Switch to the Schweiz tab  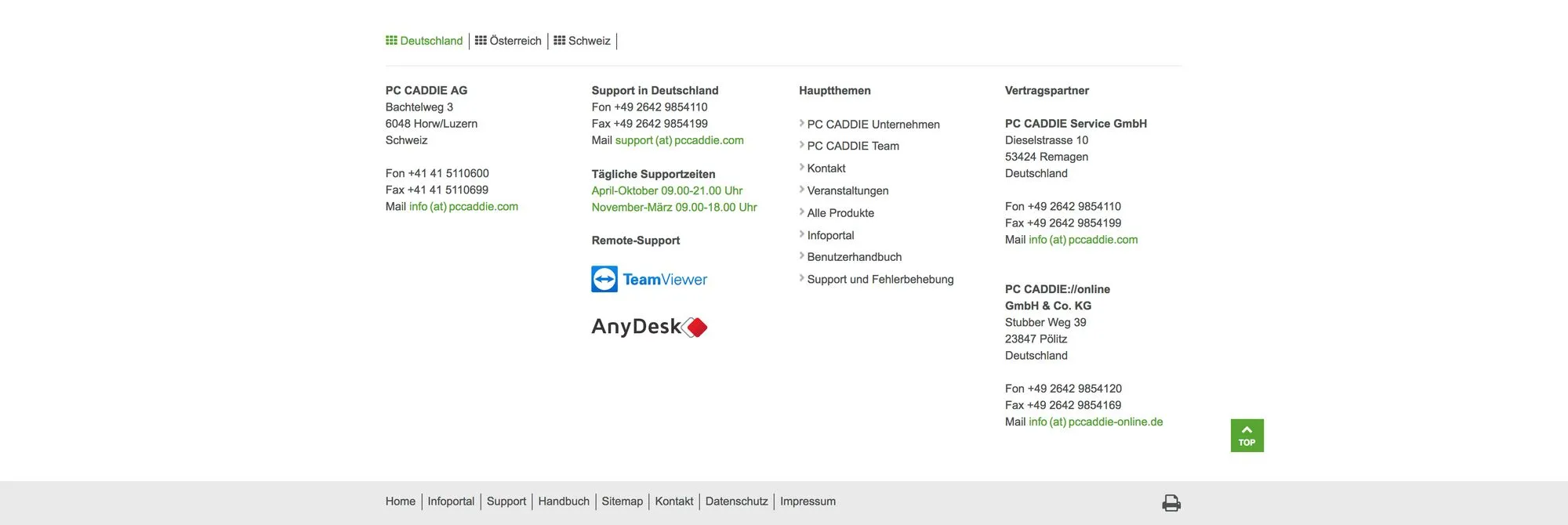point(582,41)
